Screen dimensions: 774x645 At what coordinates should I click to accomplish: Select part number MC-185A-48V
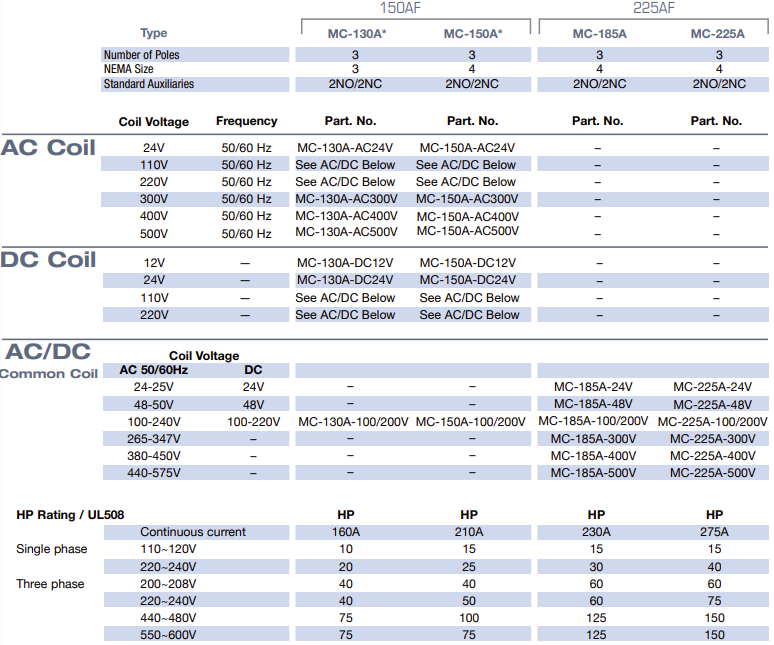coord(593,404)
